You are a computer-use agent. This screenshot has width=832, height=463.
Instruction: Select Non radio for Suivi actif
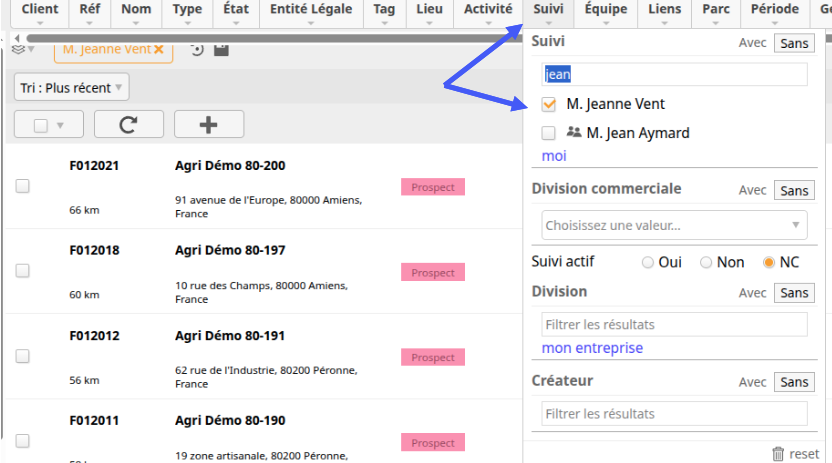coord(706,263)
